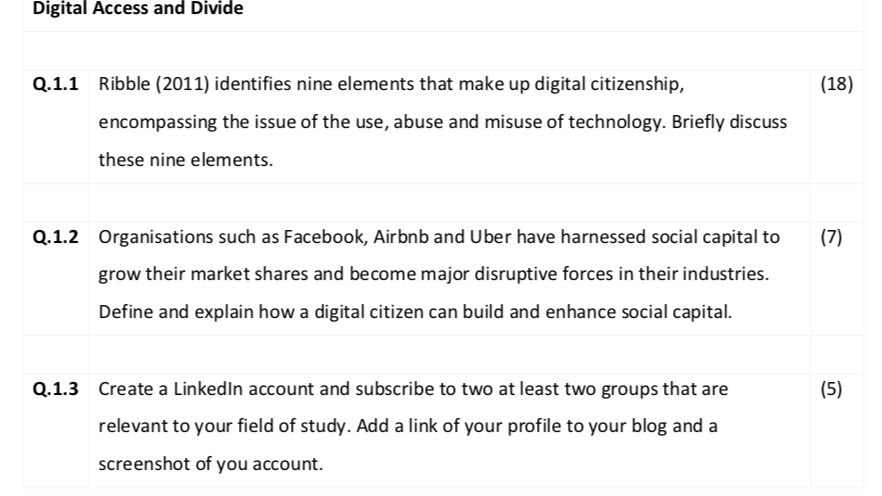Click the word 'Facebook' in Q.1.2
This screenshot has height=496, width=882.
coord(325,237)
